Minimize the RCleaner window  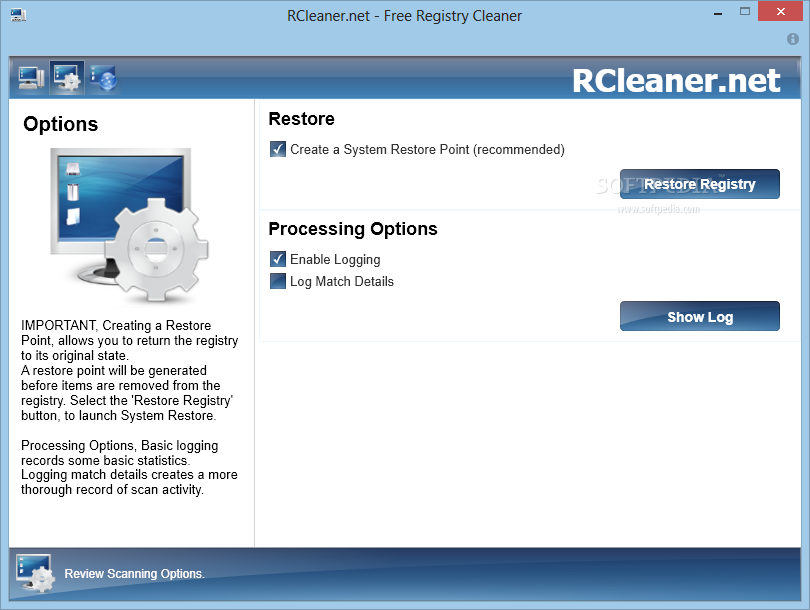pos(718,12)
